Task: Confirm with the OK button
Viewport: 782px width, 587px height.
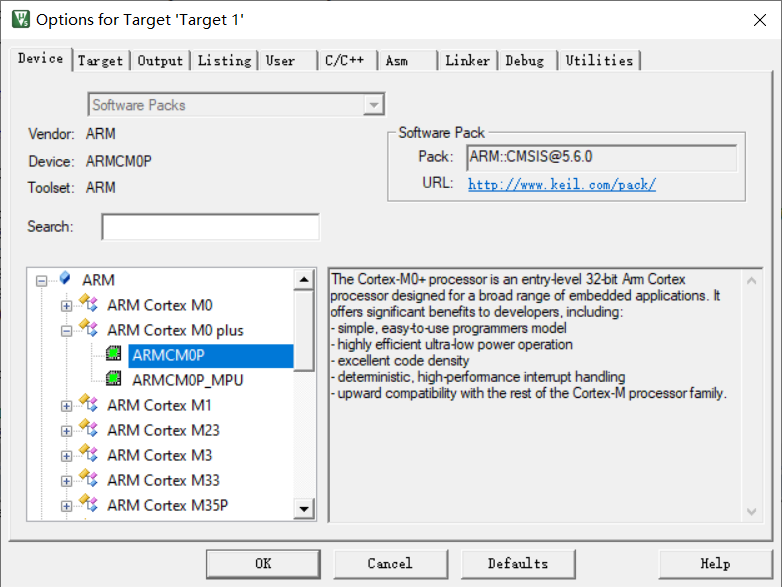Action: (263, 564)
